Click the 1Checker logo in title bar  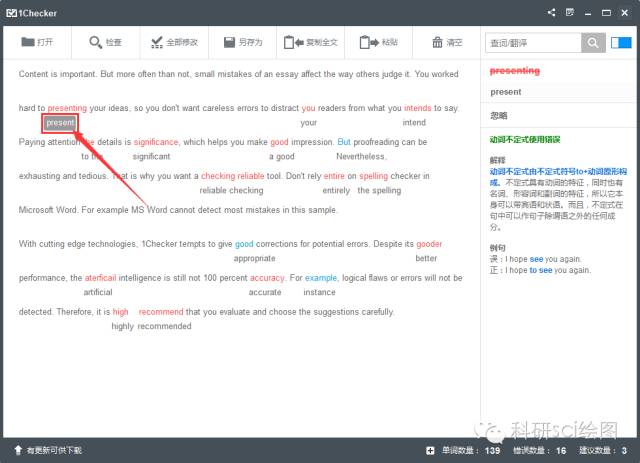coord(31,13)
